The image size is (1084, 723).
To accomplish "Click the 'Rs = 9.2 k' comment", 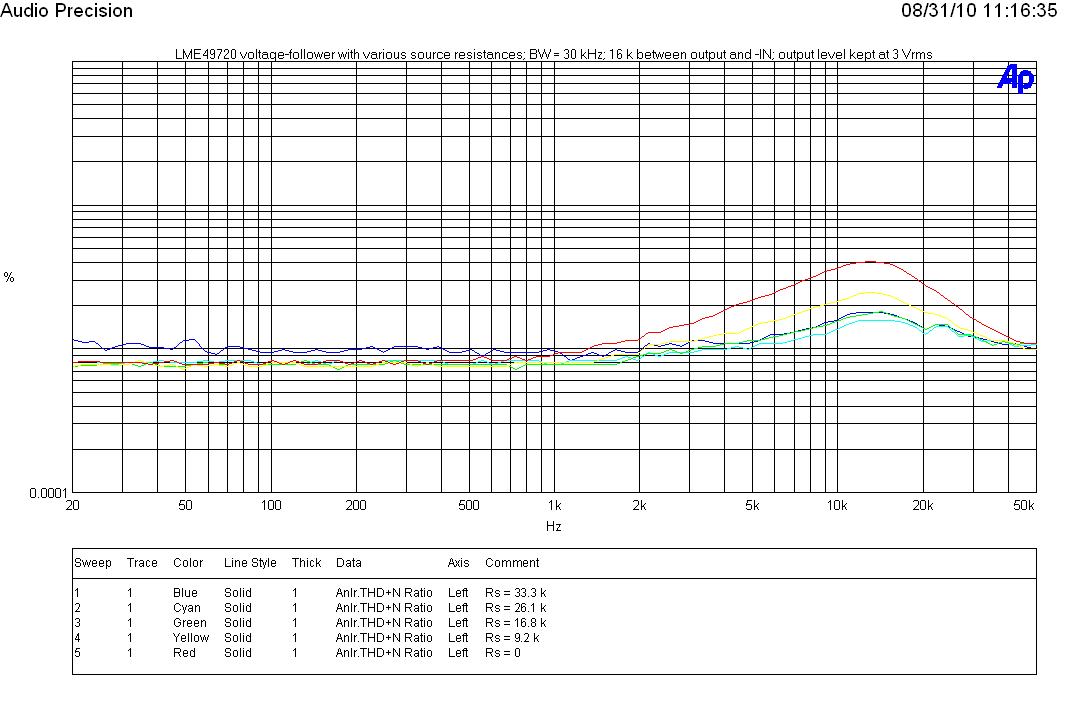I will tap(512, 638).
